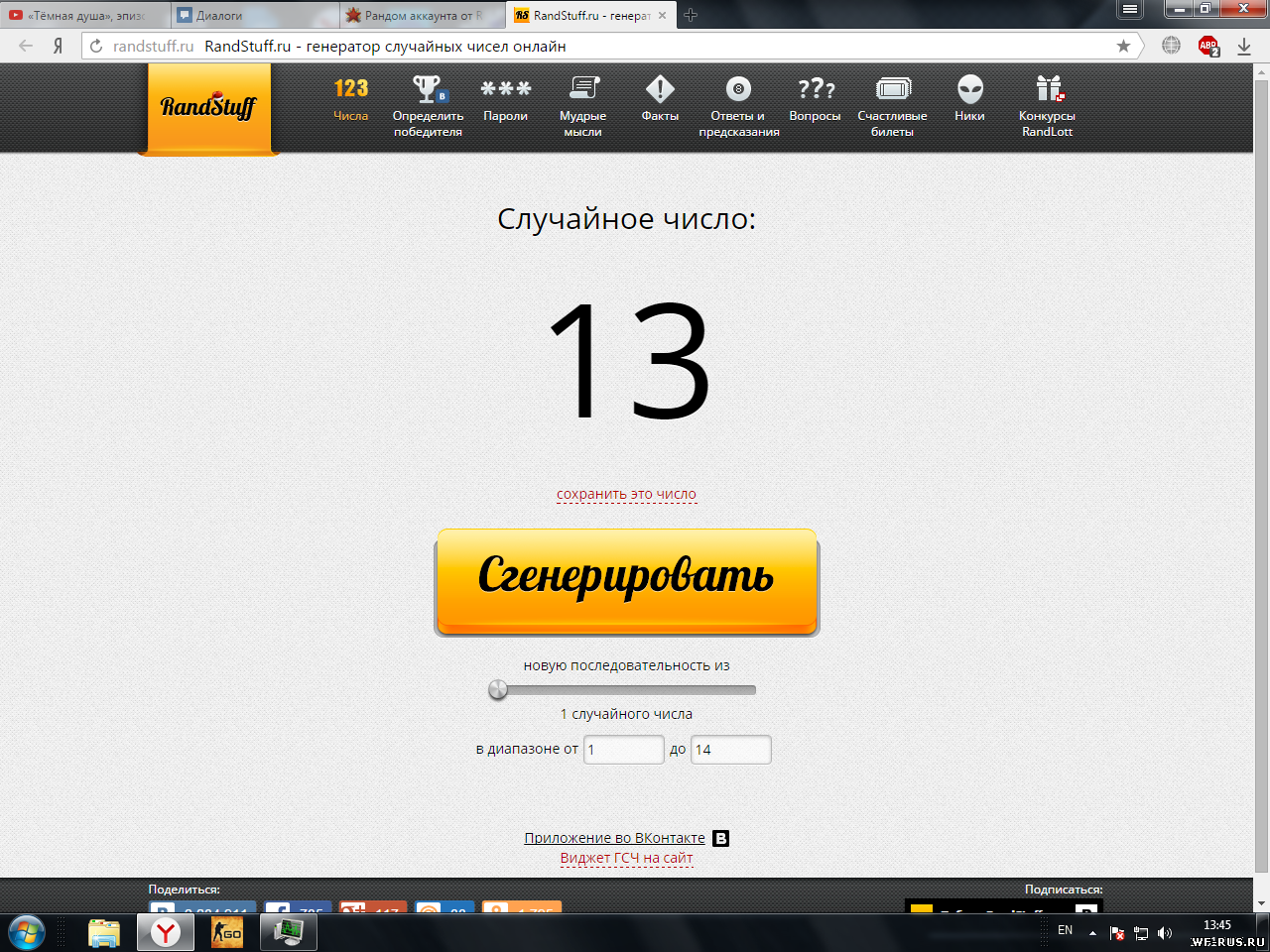The width and height of the screenshot is (1270, 952).
Task: Click Виджет ГСЧ на сайт link
Action: coord(626,858)
